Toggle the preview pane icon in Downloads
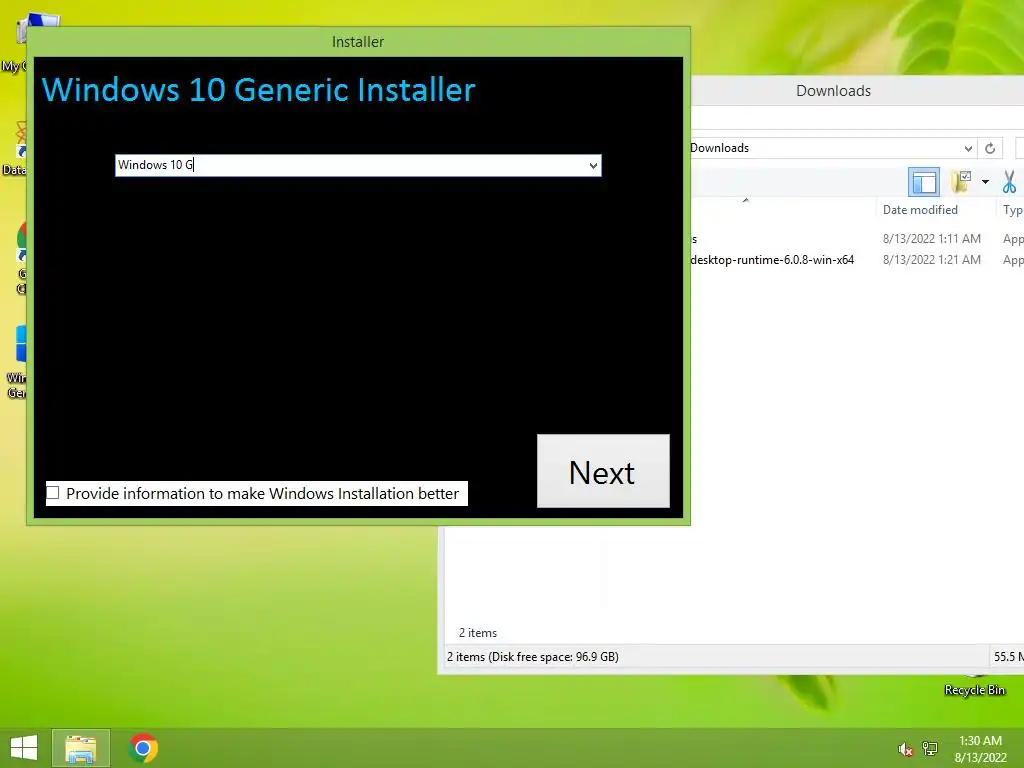This screenshot has height=768, width=1024. (924, 182)
